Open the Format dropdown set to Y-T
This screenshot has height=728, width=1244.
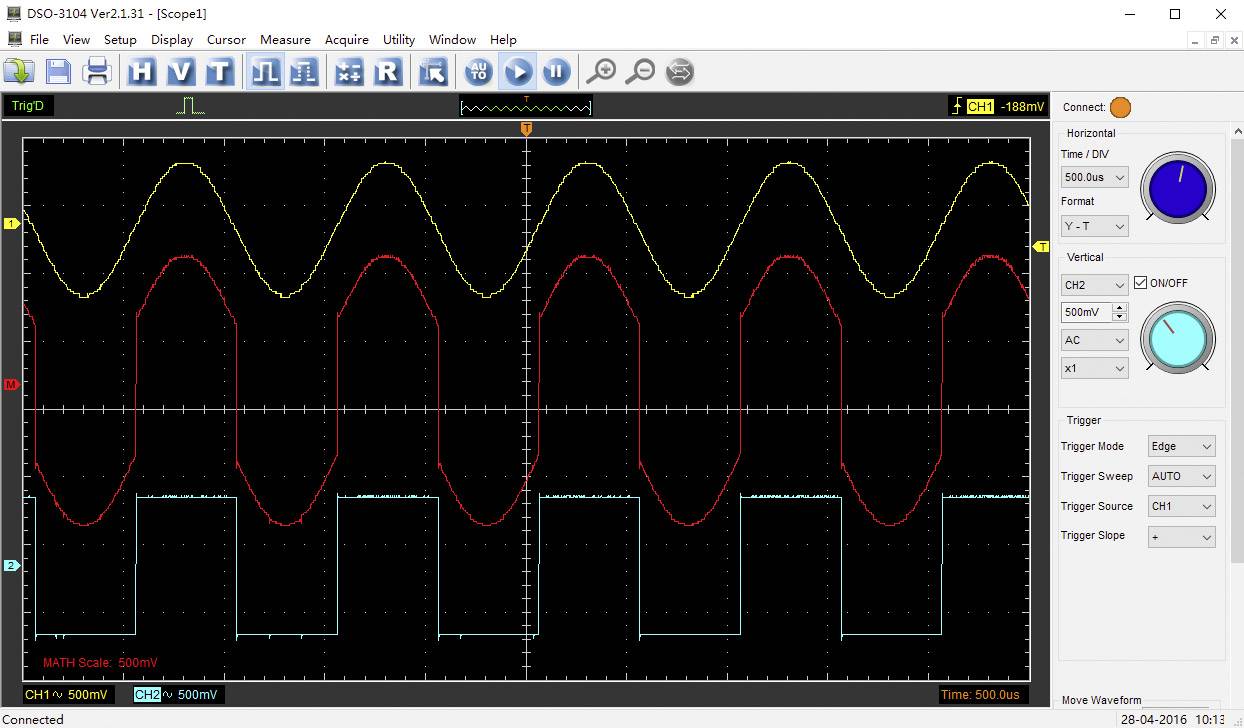click(x=1093, y=225)
